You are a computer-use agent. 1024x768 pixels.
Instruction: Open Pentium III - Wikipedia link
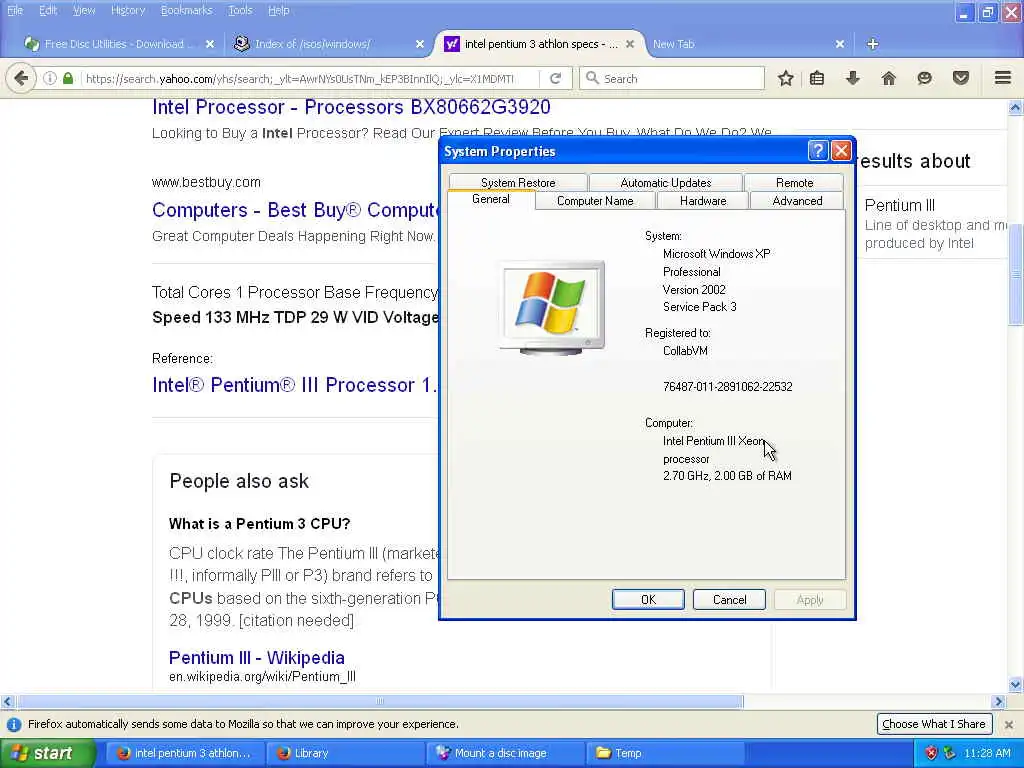tap(257, 658)
